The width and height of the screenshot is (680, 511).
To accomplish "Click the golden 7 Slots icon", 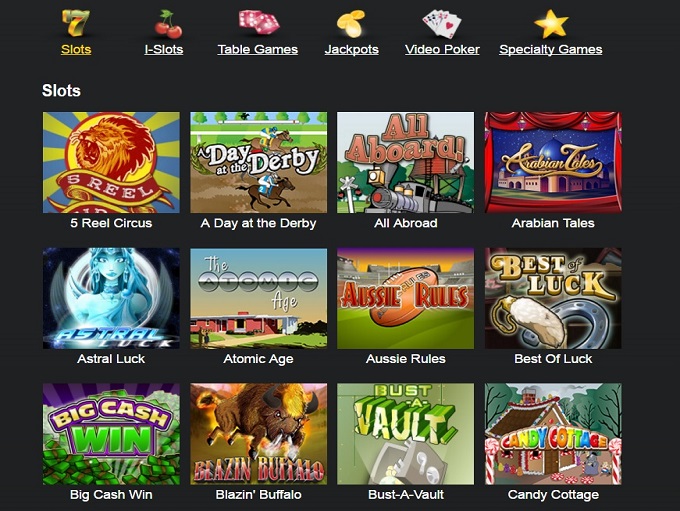I will click(76, 23).
